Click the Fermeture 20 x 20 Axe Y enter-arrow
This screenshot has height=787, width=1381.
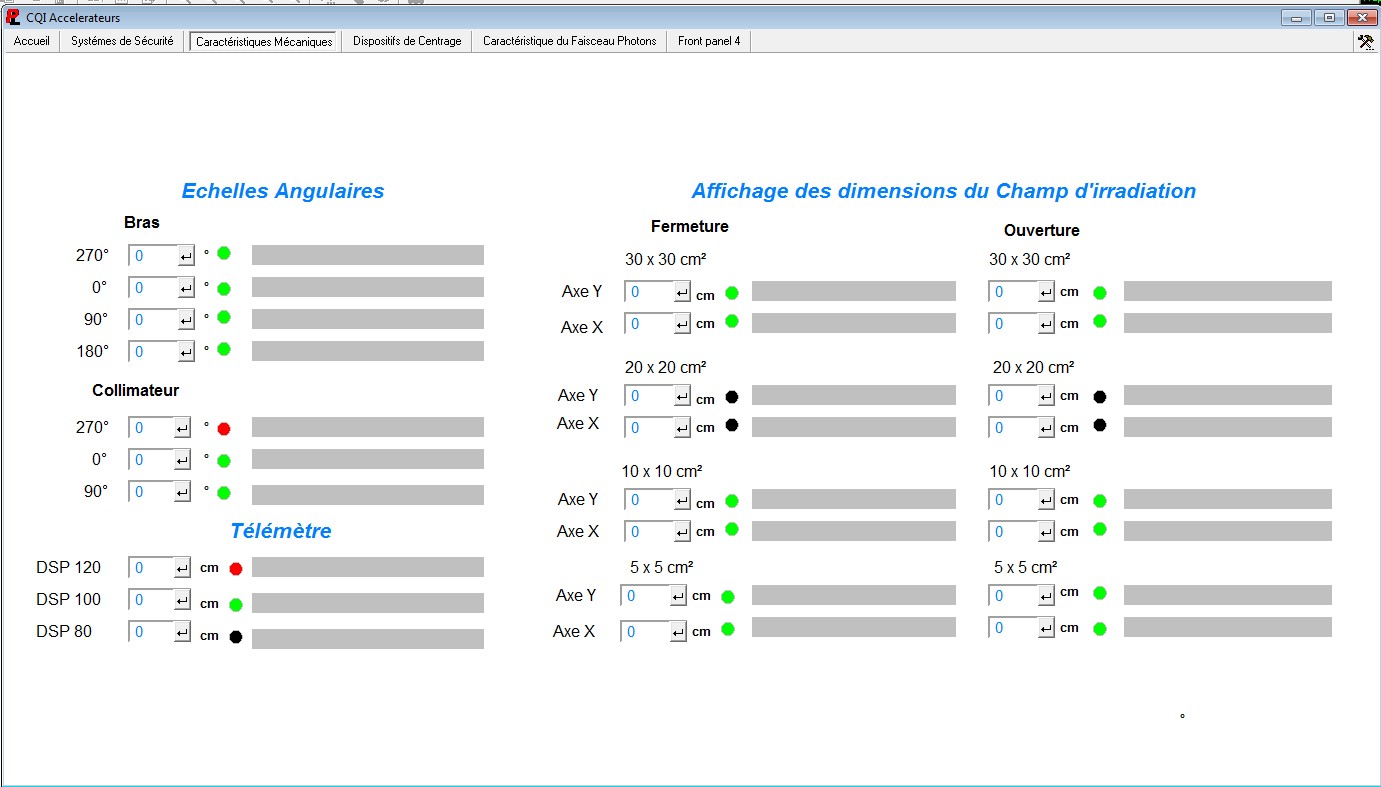pos(682,396)
